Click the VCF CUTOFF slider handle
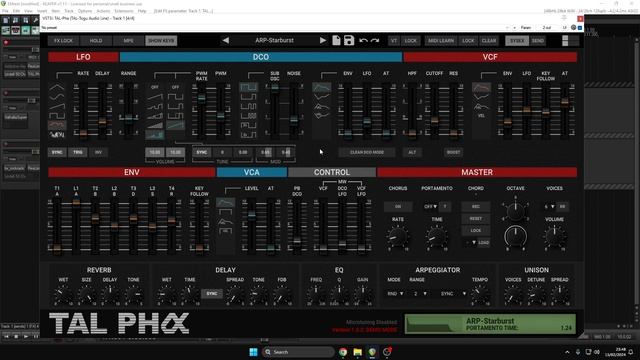640x360 pixels. click(x=434, y=120)
